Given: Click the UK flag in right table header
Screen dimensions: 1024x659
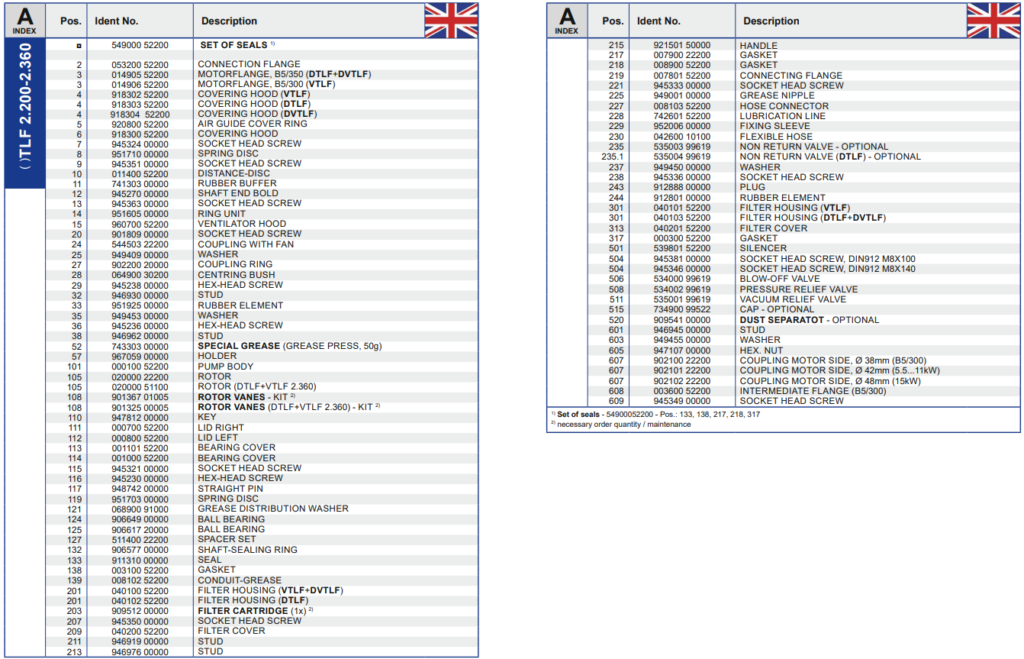Looking at the screenshot, I should (993, 20).
